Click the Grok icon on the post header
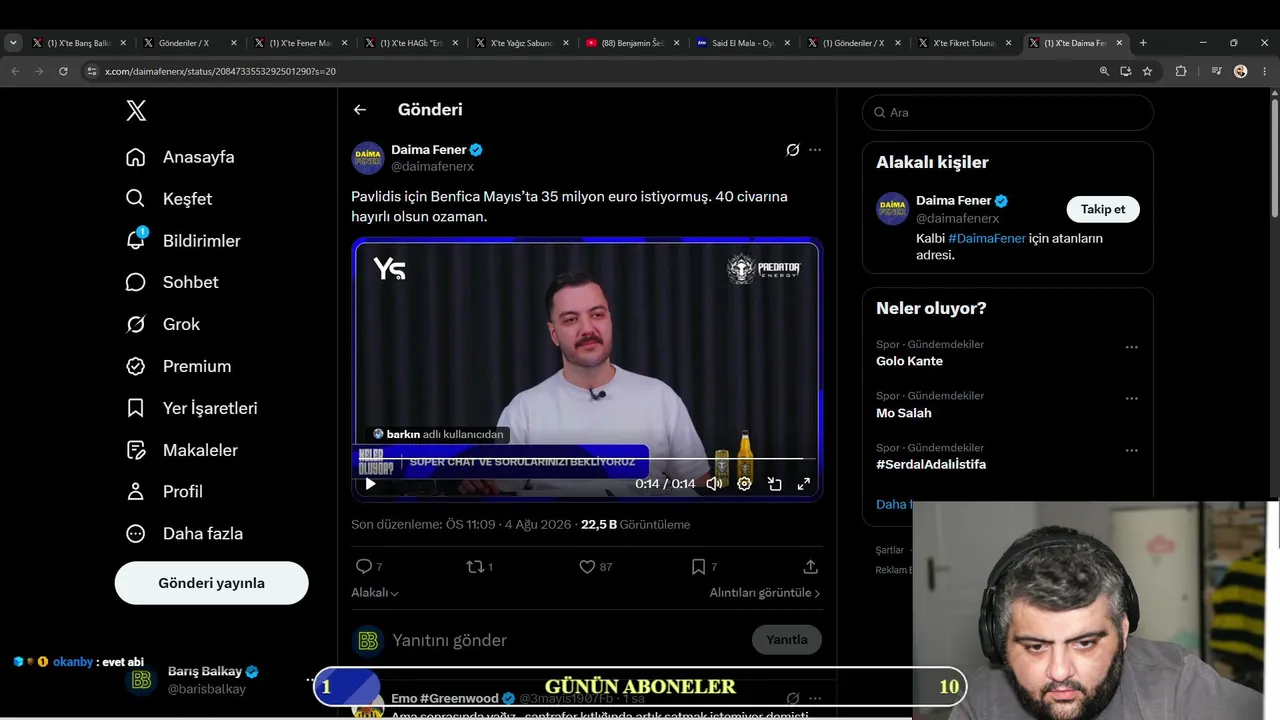Viewport: 1280px width, 720px height. pyautogui.click(x=793, y=150)
